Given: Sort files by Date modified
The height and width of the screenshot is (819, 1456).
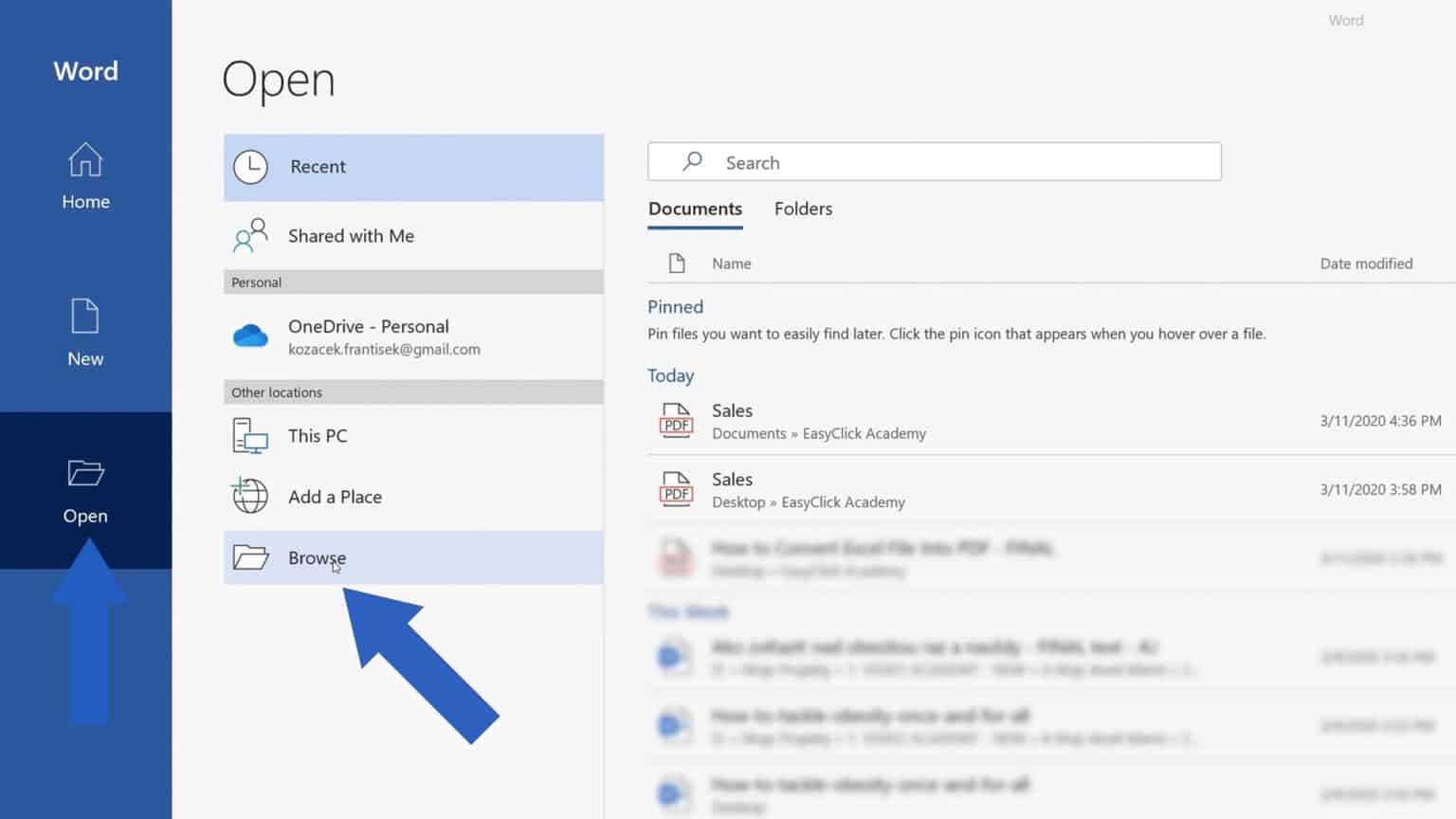Looking at the screenshot, I should pos(1366,264).
